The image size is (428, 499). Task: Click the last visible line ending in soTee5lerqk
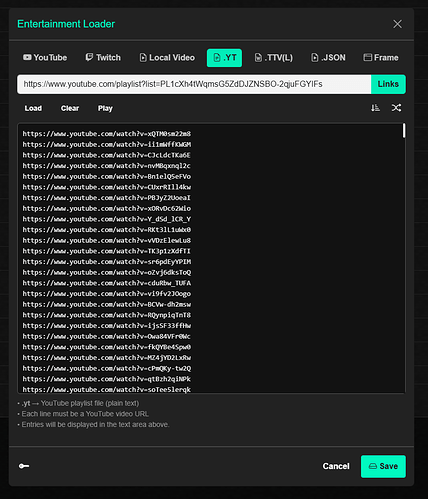click(107, 389)
